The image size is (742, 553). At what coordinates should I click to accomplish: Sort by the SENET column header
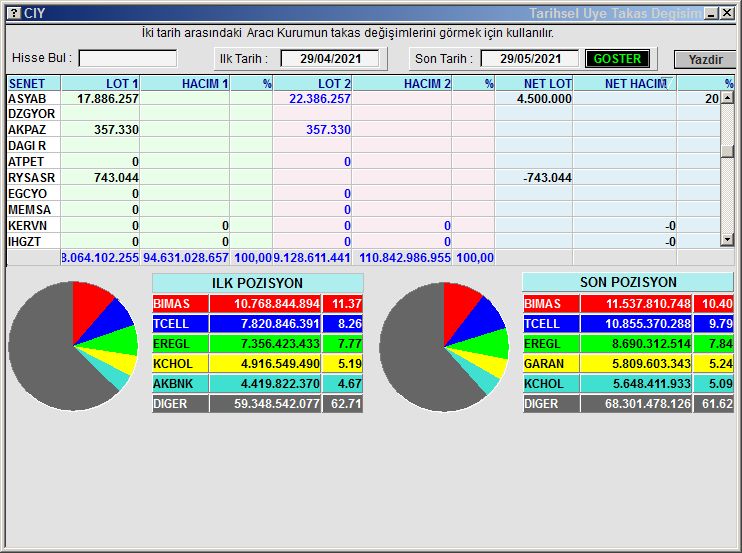[x=34, y=83]
